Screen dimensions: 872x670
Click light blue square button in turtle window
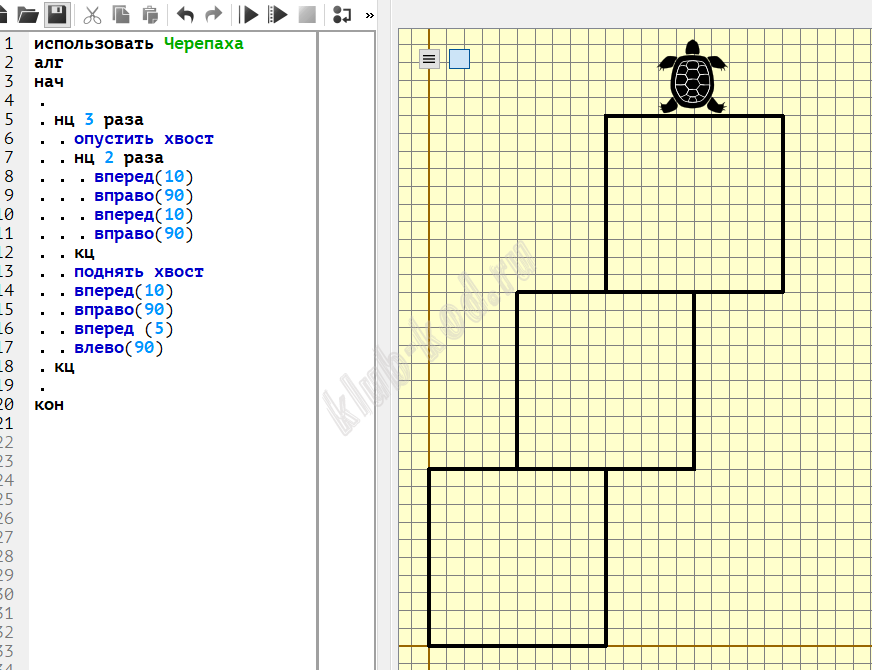point(459,59)
